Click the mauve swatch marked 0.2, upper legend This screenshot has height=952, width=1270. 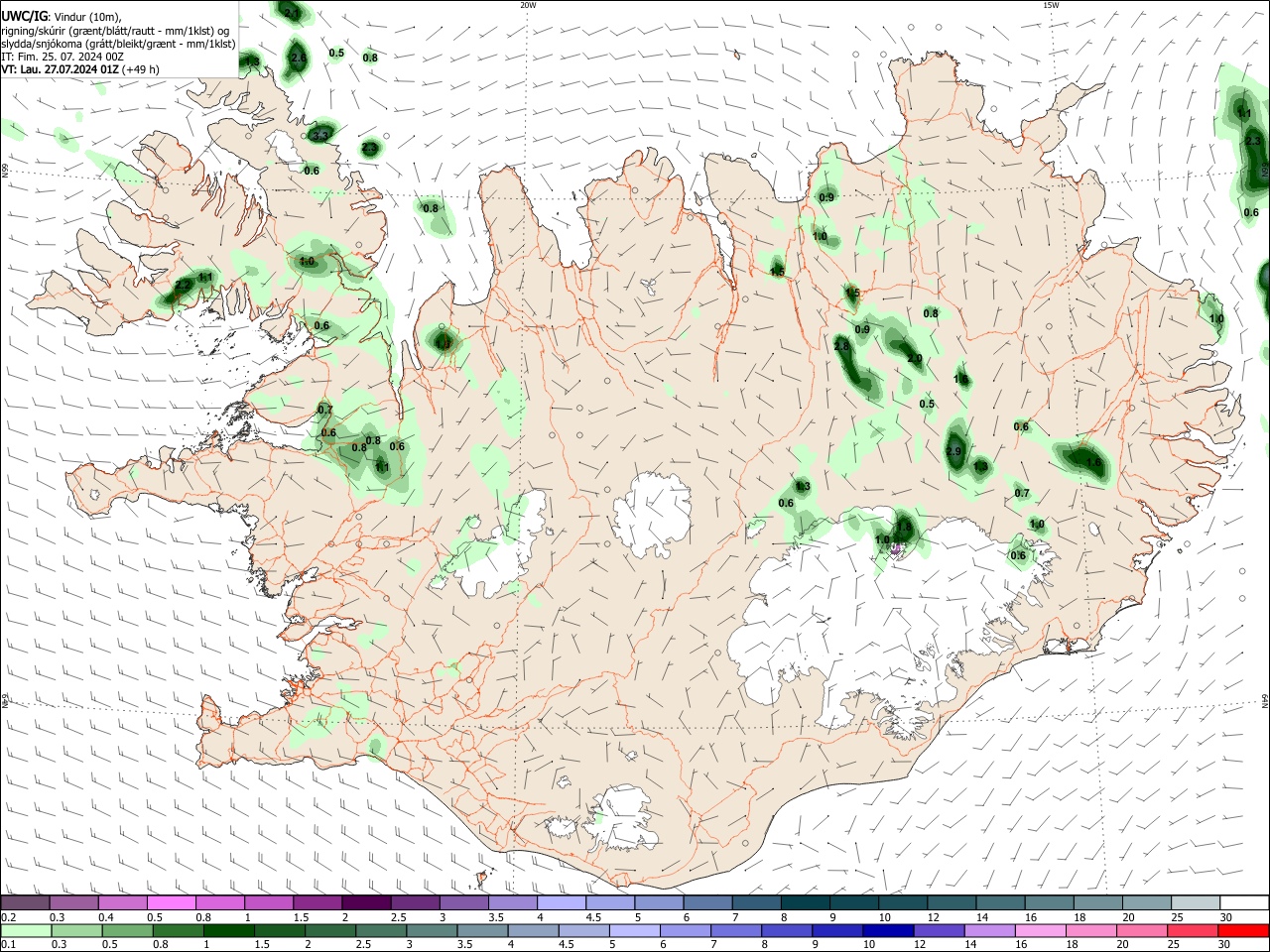coord(25,903)
